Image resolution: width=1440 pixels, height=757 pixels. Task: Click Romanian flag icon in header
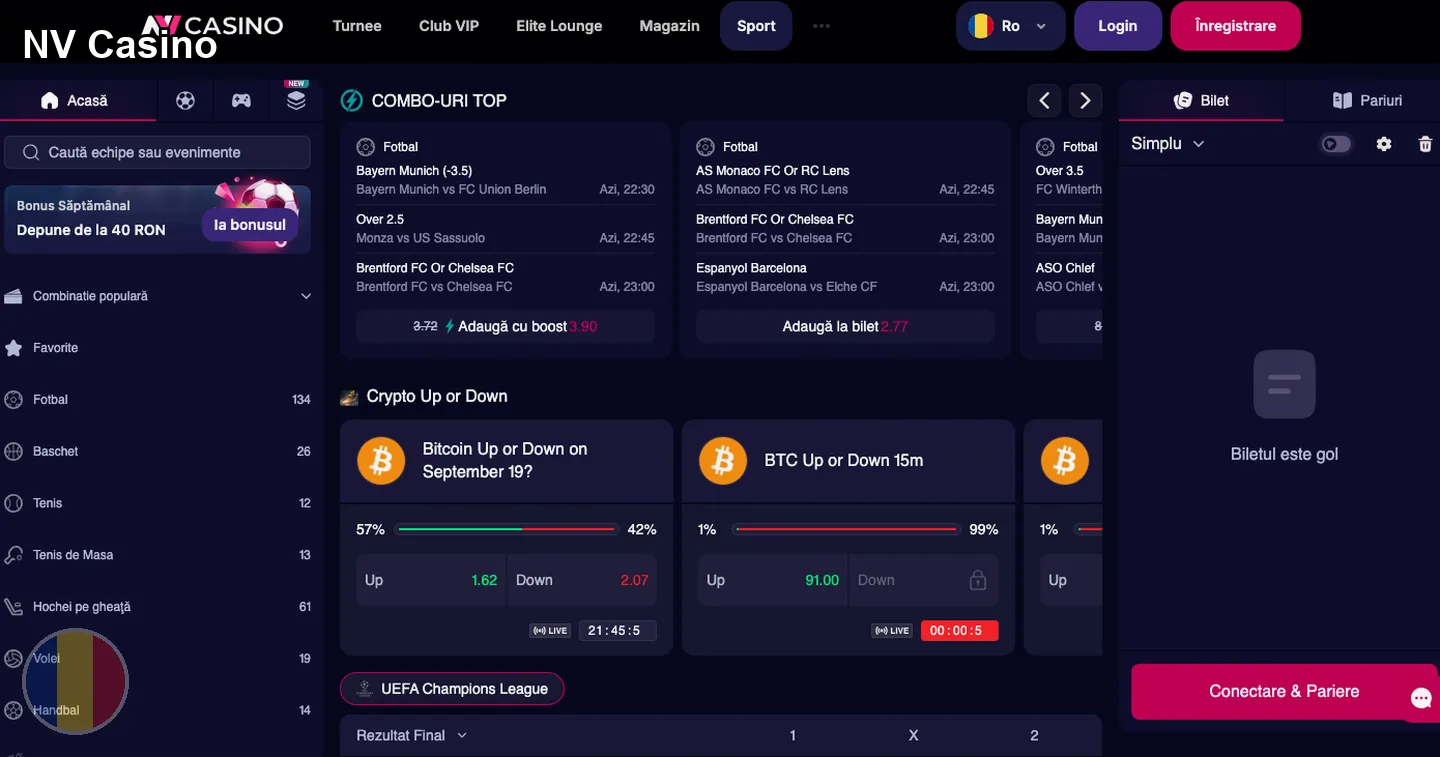[981, 26]
